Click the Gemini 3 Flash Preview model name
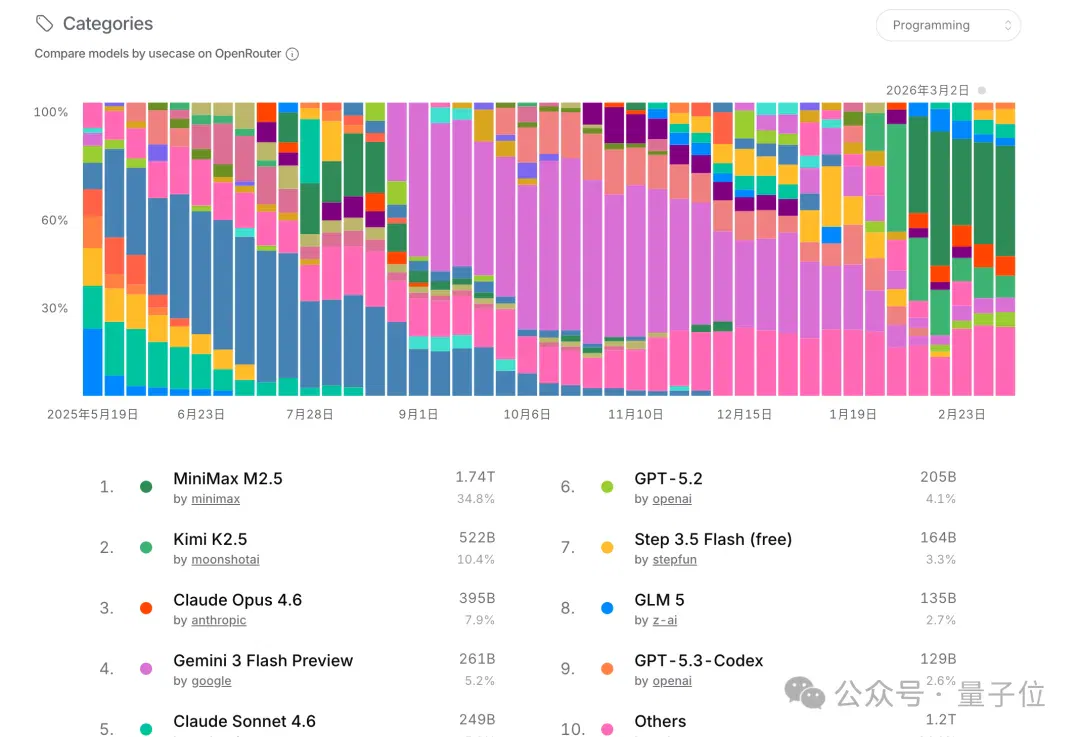Screen dimensions: 1080x737 coord(263,661)
